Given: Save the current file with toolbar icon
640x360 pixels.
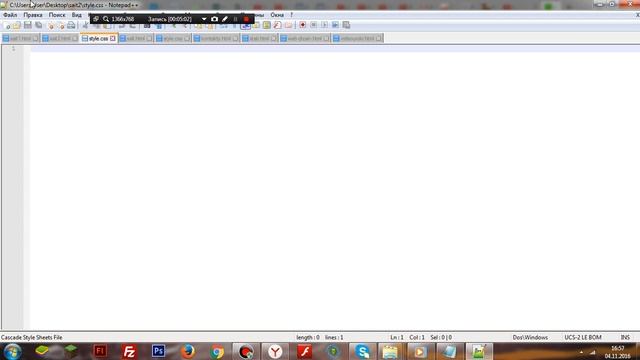Looking at the screenshot, I should click(x=28, y=25).
